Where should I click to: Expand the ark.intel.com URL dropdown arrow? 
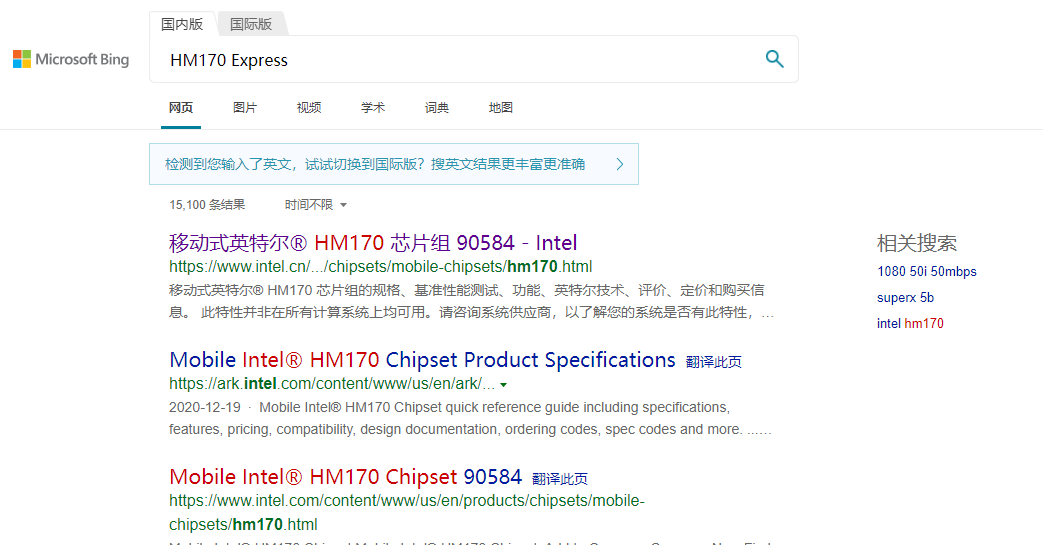[x=503, y=385]
